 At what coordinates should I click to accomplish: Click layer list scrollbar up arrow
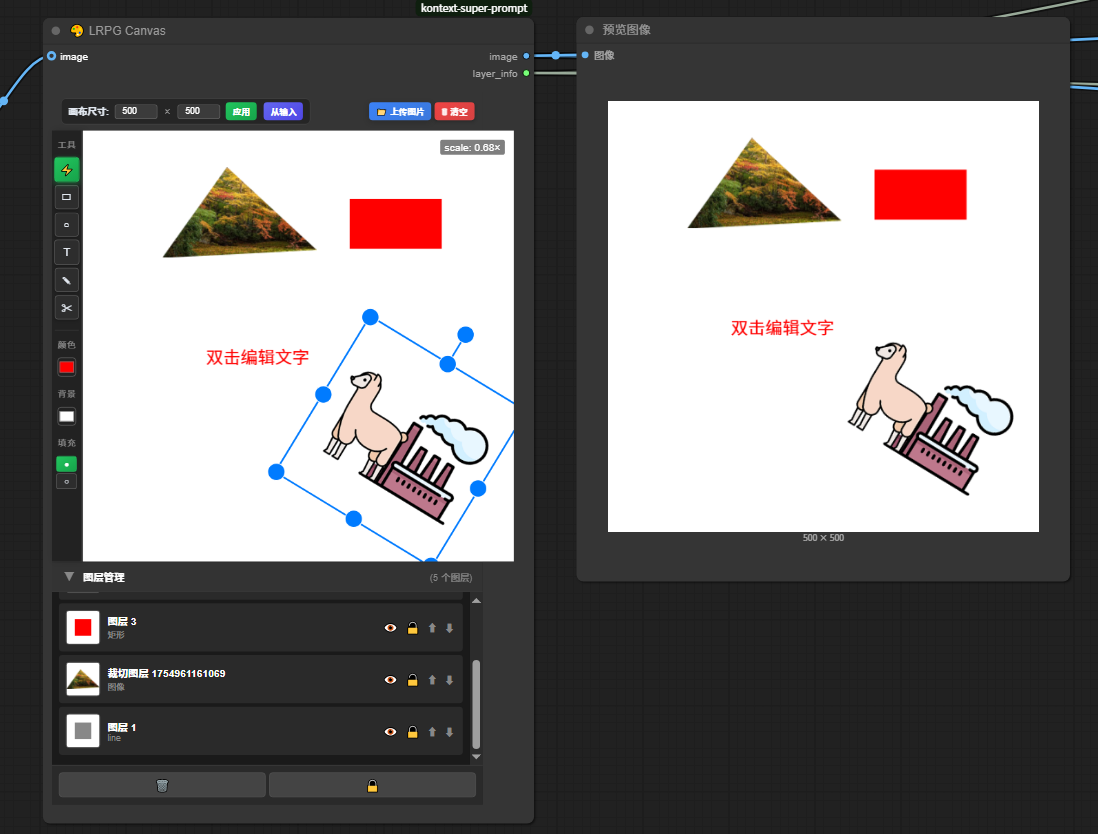(476, 601)
